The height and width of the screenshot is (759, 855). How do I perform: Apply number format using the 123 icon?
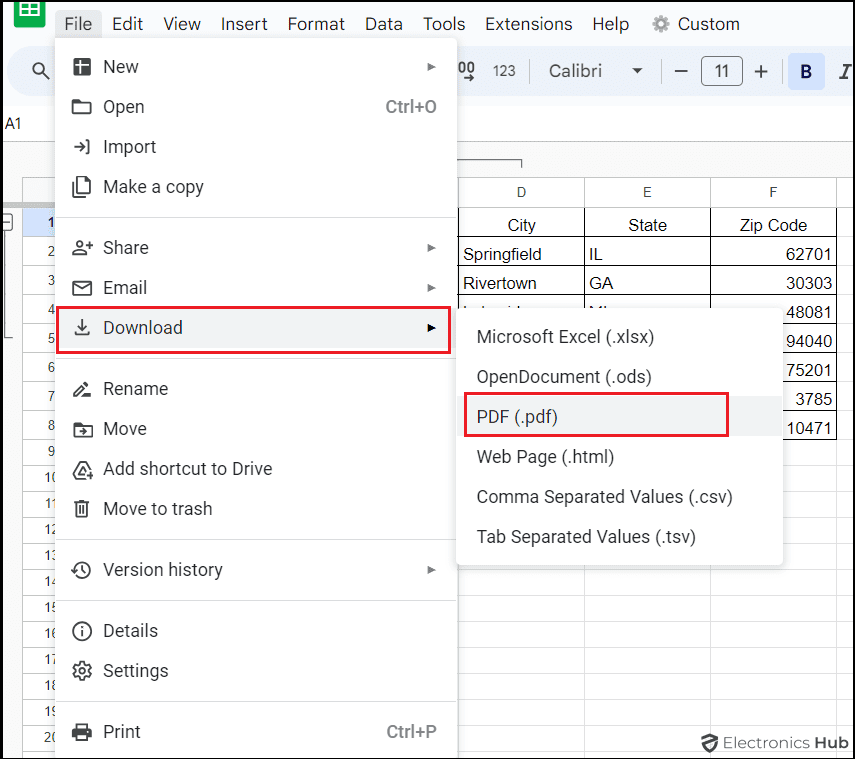tap(504, 71)
